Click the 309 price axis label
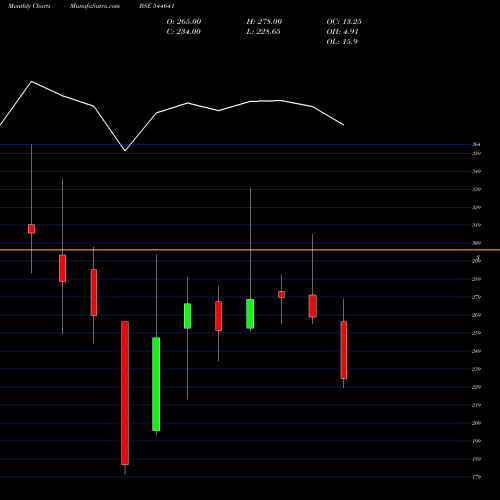Screen dimensions: 500x500 pyautogui.click(x=476, y=243)
